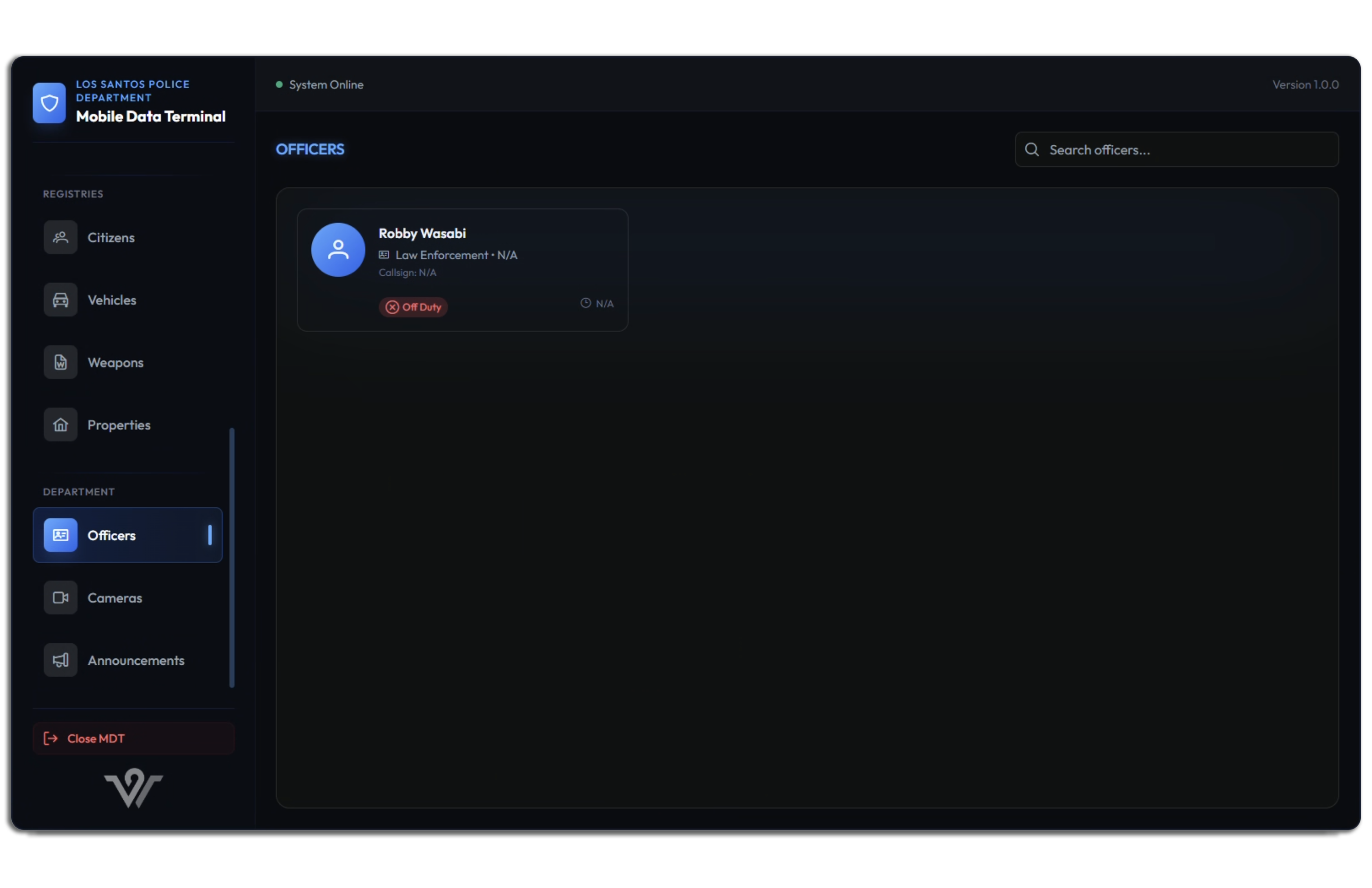Image resolution: width=1372 pixels, height=888 pixels.
Task: Click the clock icon on officer card
Action: coord(586,303)
